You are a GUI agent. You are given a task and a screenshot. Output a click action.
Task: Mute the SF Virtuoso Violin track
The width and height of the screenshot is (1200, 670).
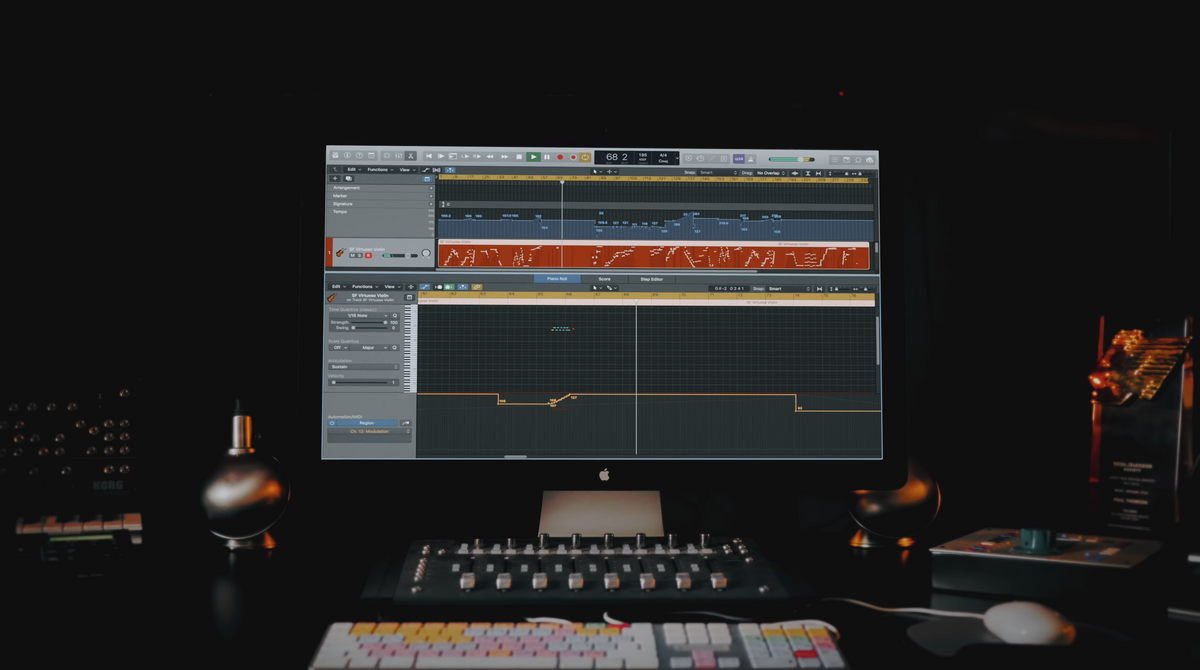click(x=353, y=256)
